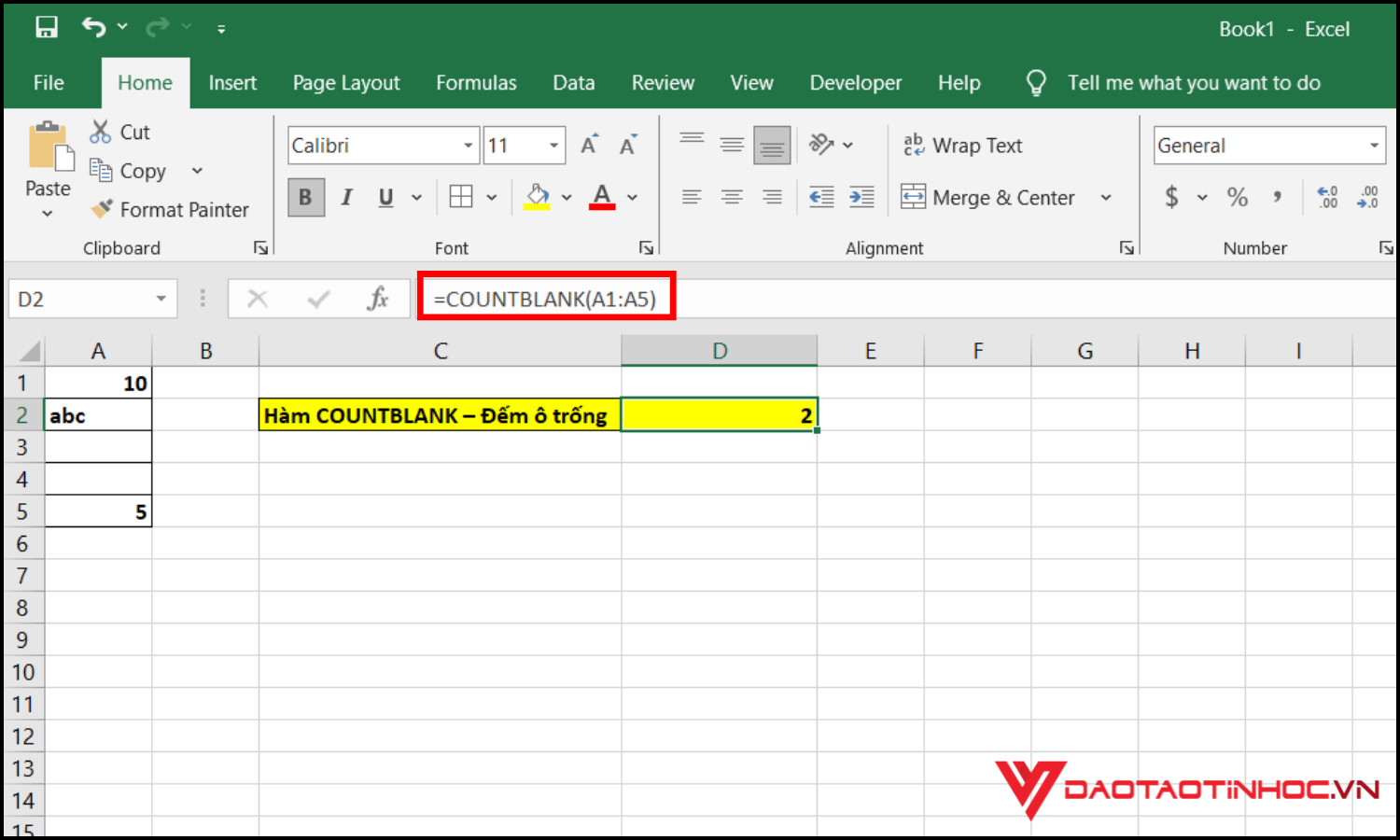Screen dimensions: 1400x840
Task: Toggle Italic formatting
Action: [346, 197]
